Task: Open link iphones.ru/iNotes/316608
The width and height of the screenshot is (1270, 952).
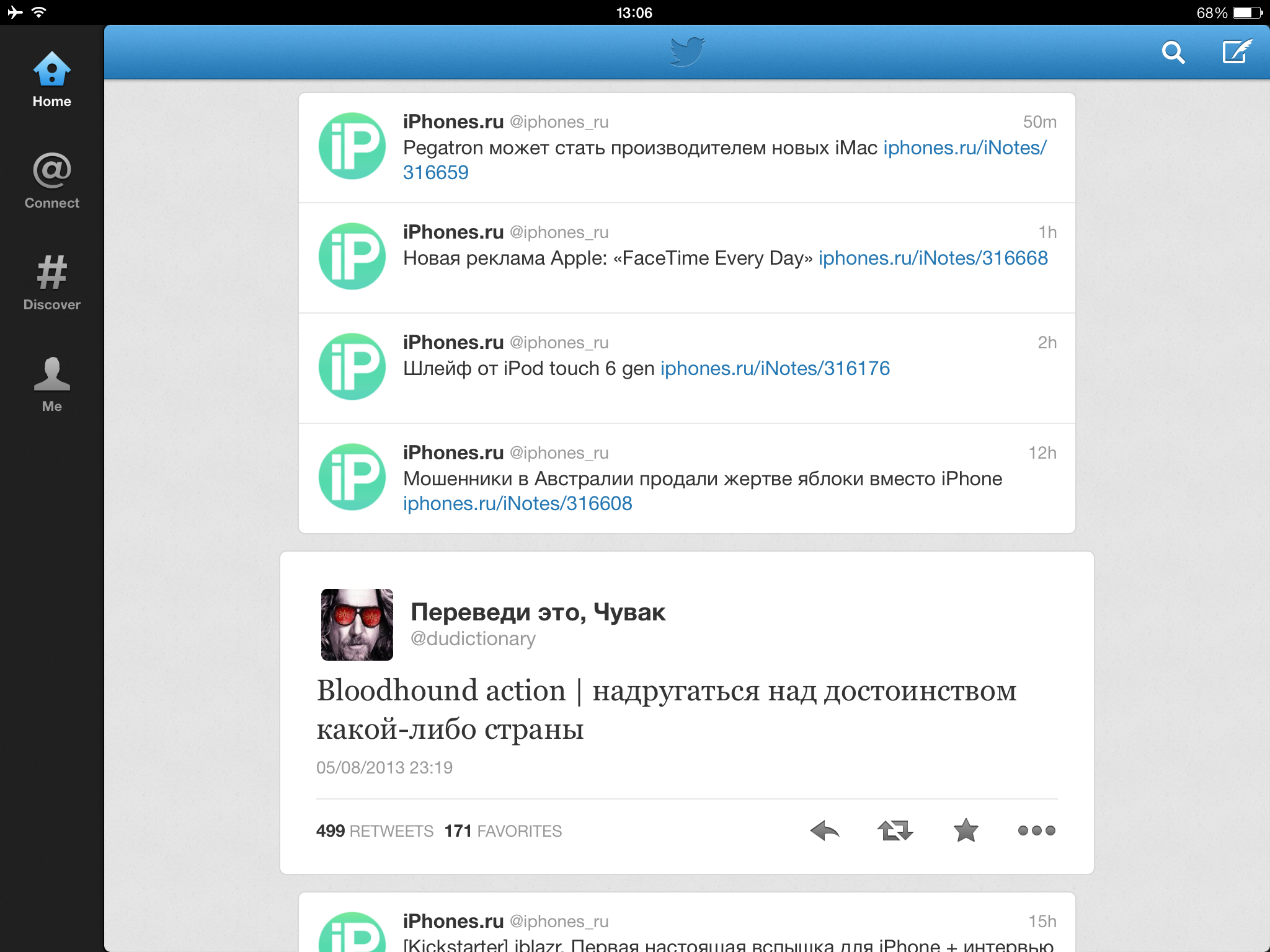Action: (x=518, y=503)
